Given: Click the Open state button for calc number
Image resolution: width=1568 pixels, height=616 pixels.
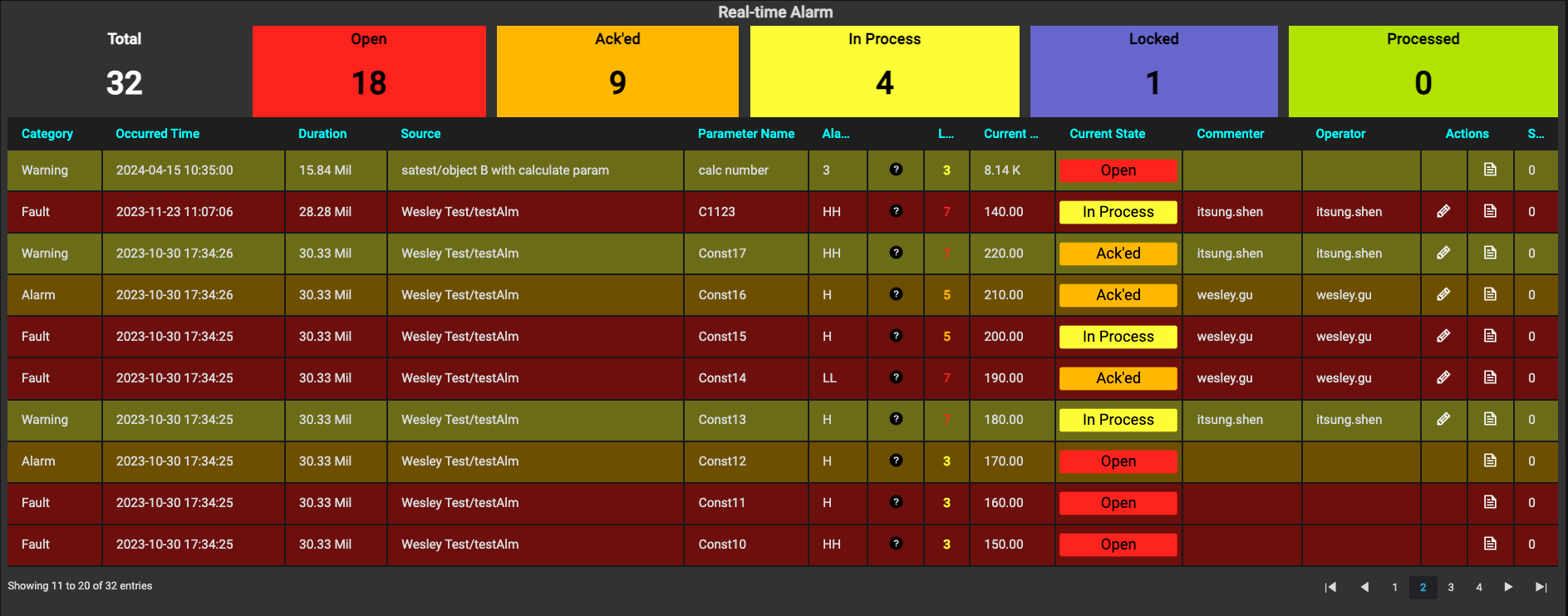Looking at the screenshot, I should pos(1118,170).
